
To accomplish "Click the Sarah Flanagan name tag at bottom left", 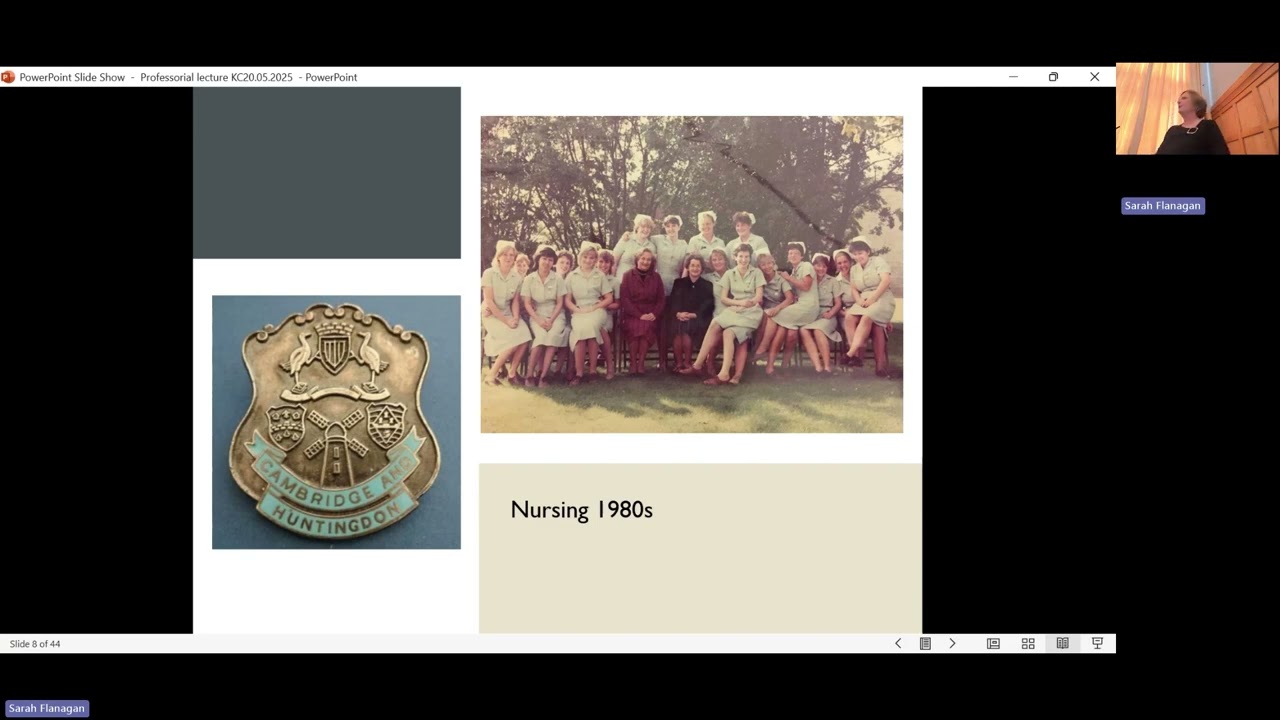I will click(47, 708).
